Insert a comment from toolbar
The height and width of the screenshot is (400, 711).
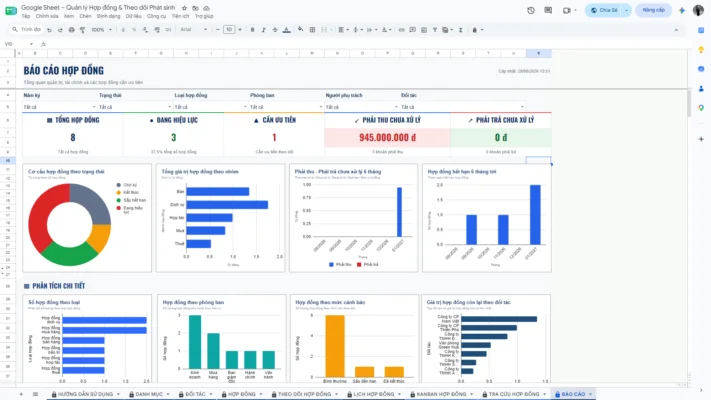click(412, 30)
